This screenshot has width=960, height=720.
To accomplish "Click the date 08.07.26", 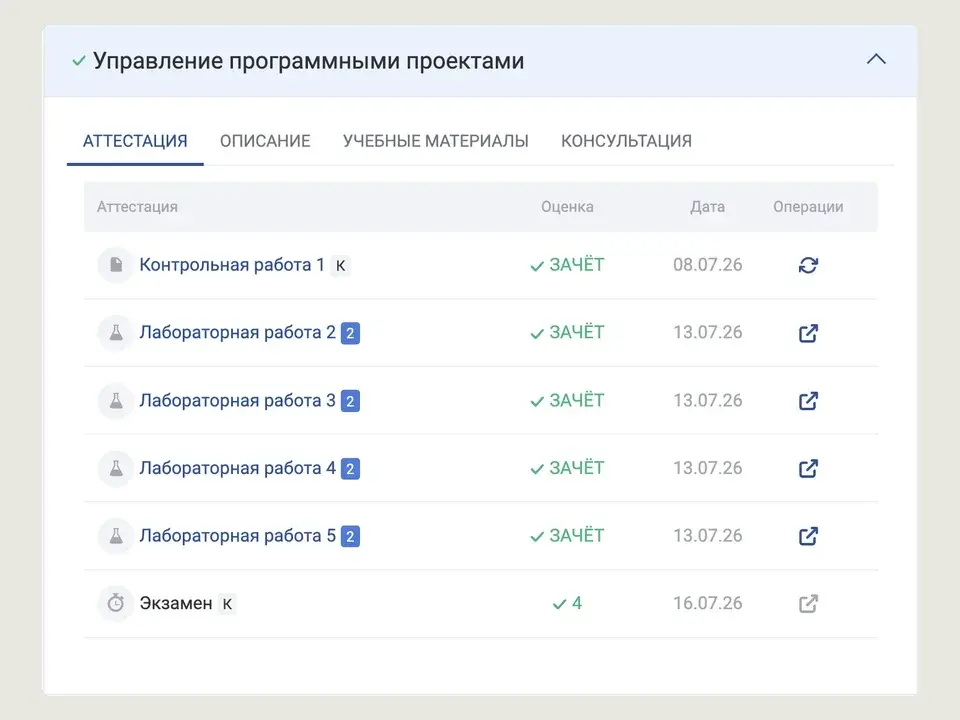I will coord(708,264).
